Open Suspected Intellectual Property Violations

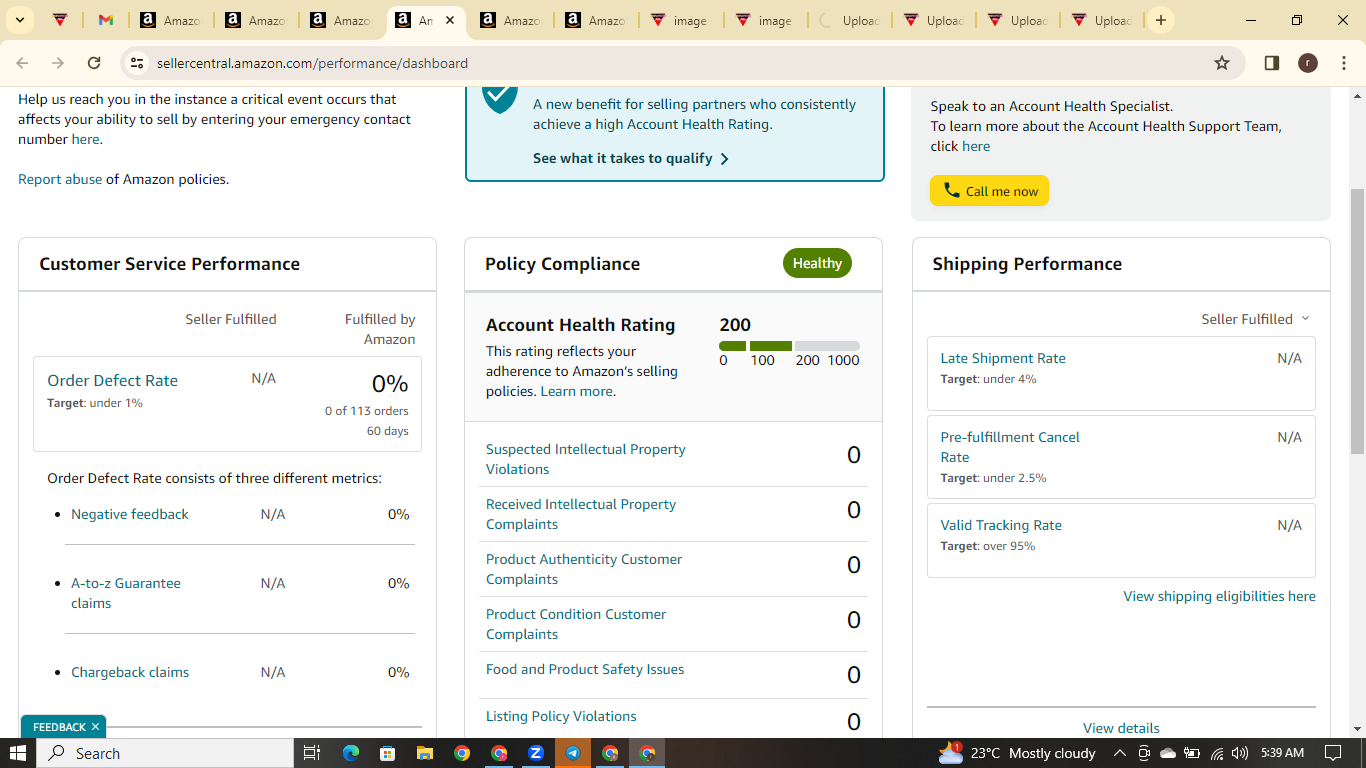click(x=586, y=459)
